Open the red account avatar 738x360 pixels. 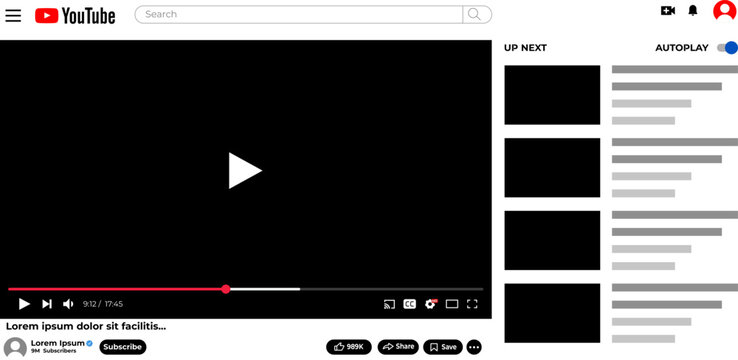[725, 10]
